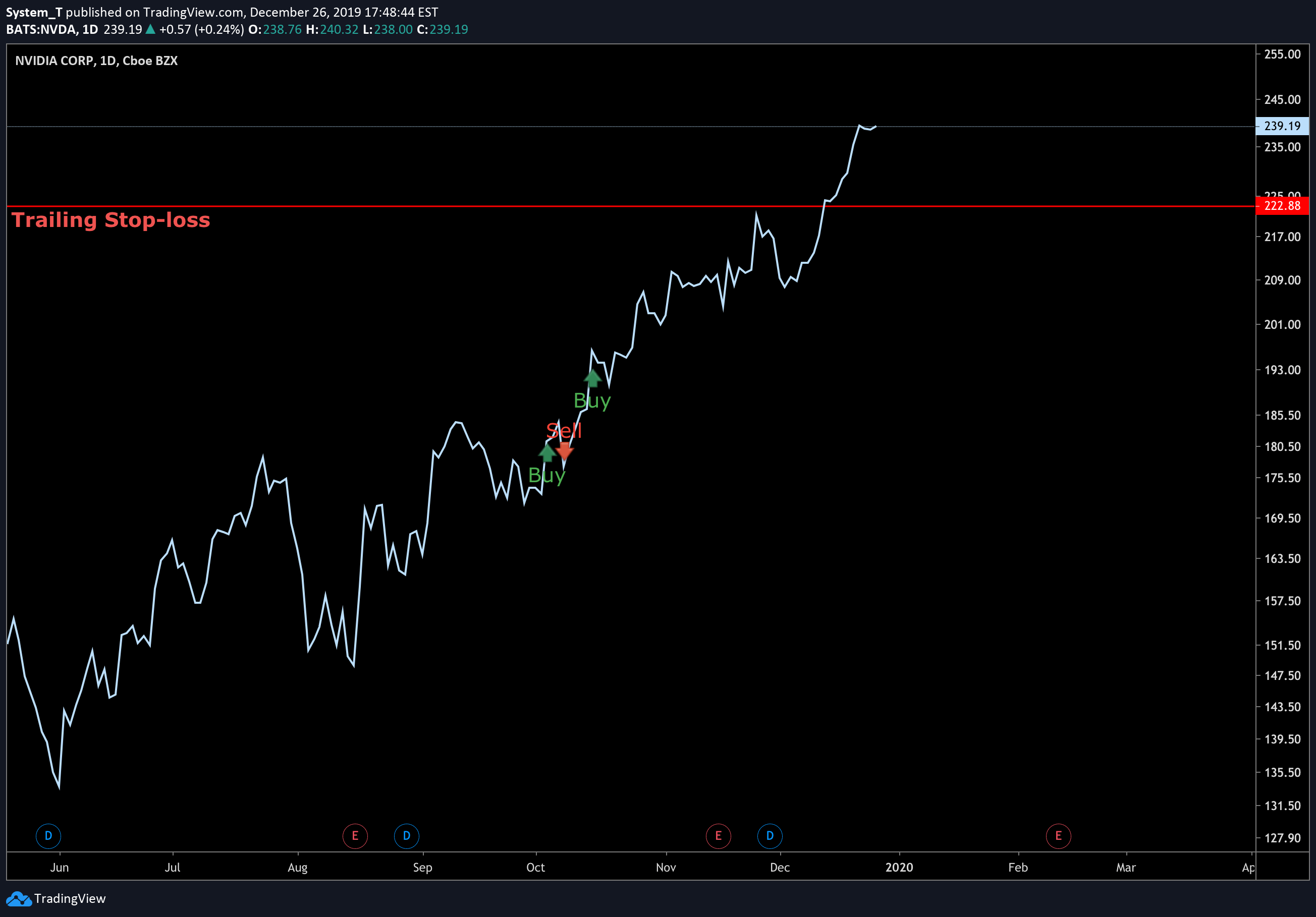Click the 239.19 current price label
The image size is (1316, 917).
point(1282,126)
